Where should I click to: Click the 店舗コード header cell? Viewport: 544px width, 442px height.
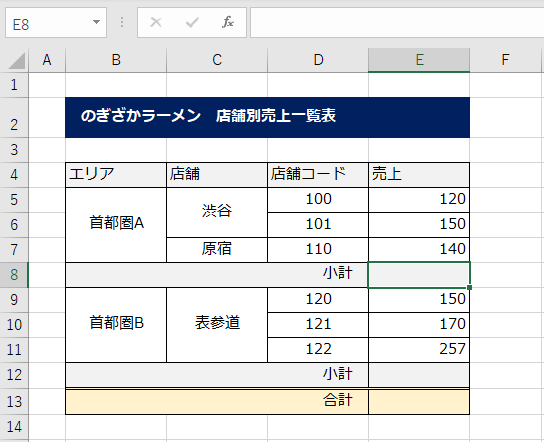click(x=318, y=175)
